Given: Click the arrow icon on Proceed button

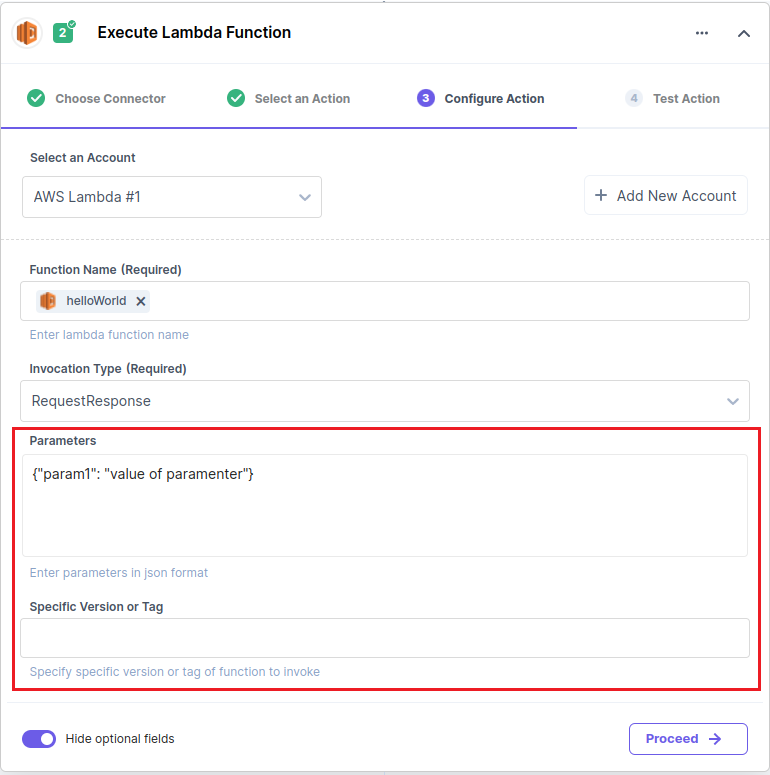Looking at the screenshot, I should 715,739.
